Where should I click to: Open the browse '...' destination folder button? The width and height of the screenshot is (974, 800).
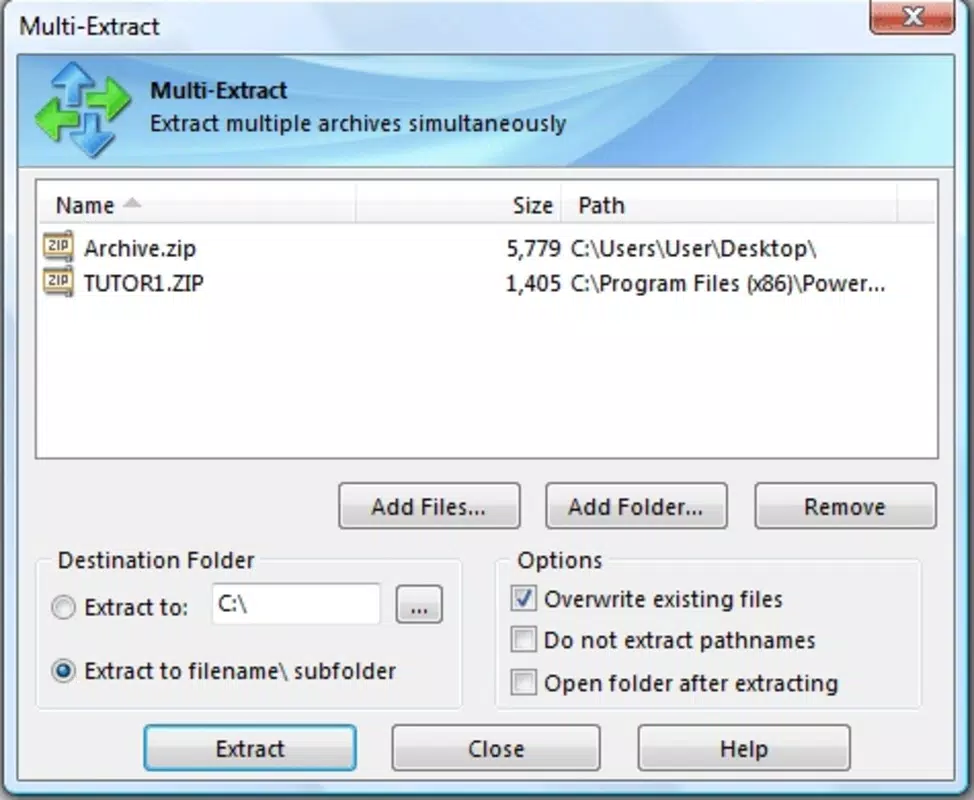(x=419, y=604)
